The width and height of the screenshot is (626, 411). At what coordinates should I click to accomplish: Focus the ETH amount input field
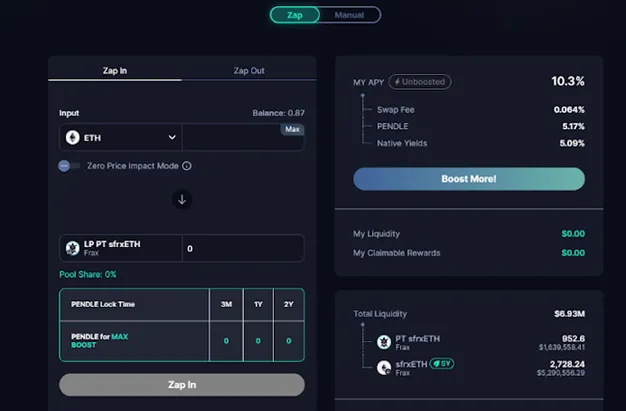243,137
